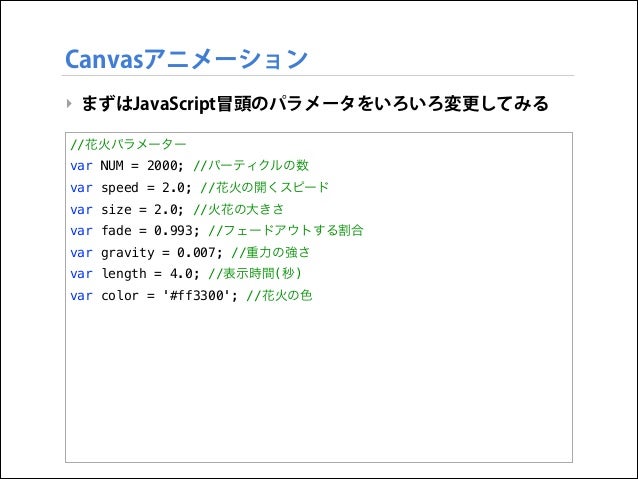Click the comment "//花火の色"
This screenshot has height=479, width=638.
pos(279,295)
